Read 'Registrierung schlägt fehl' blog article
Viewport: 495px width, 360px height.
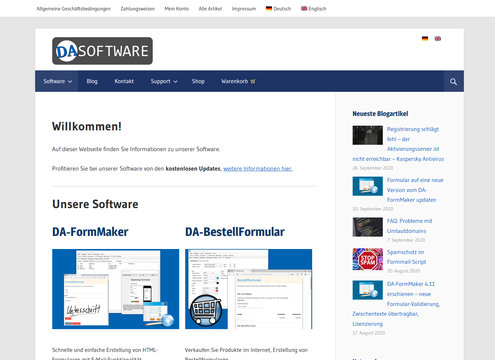(398, 144)
